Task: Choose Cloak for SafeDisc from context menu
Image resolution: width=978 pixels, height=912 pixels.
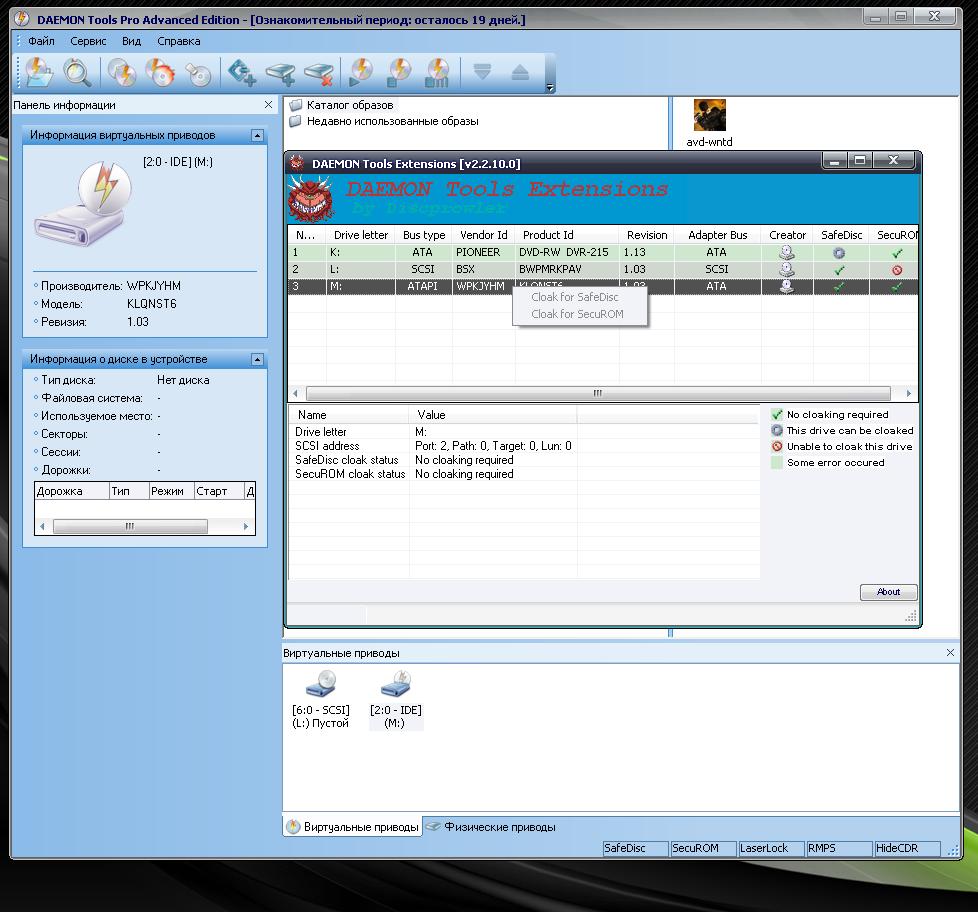Action: [x=579, y=297]
